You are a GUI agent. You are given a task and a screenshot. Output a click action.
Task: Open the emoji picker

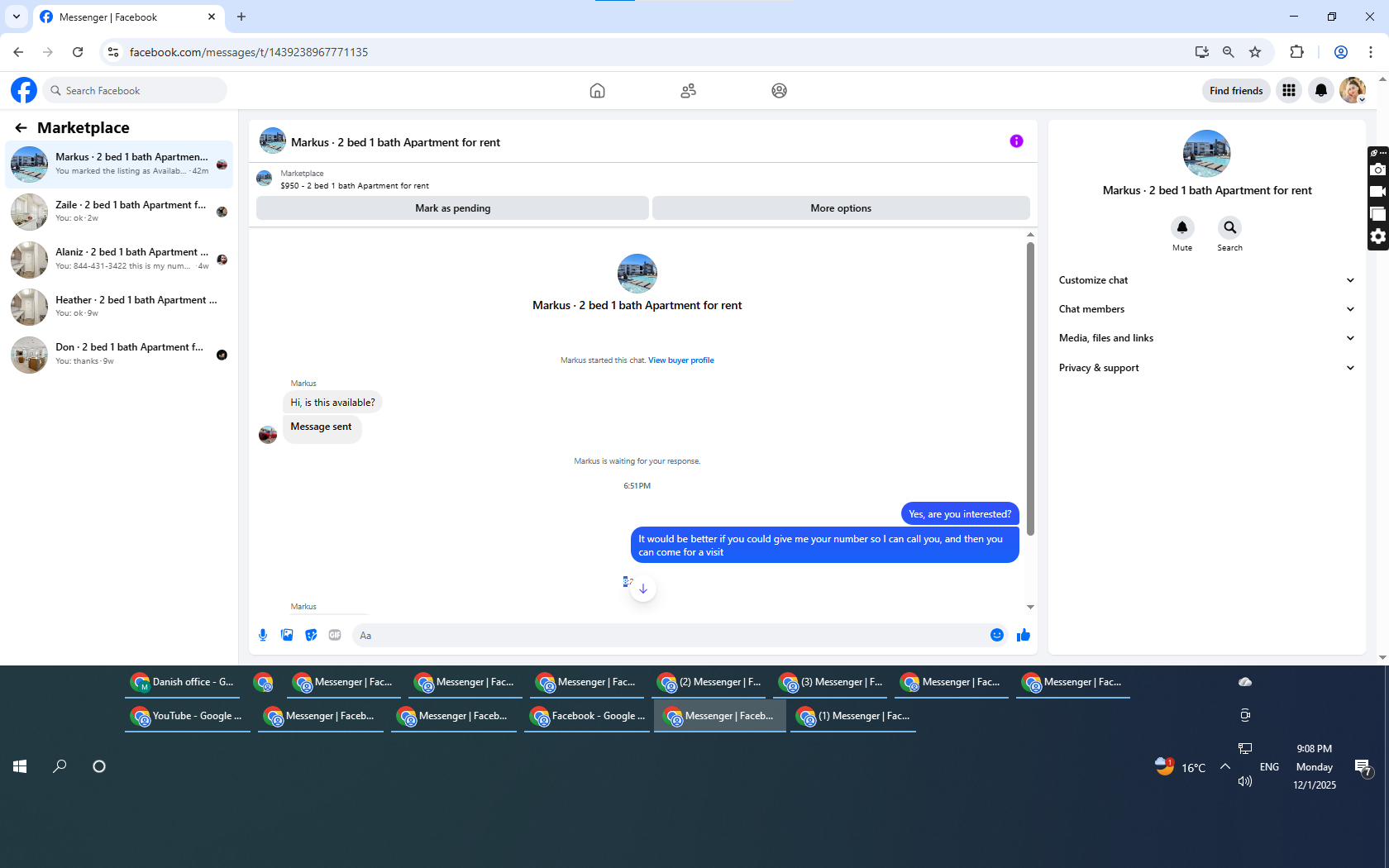[x=997, y=635]
